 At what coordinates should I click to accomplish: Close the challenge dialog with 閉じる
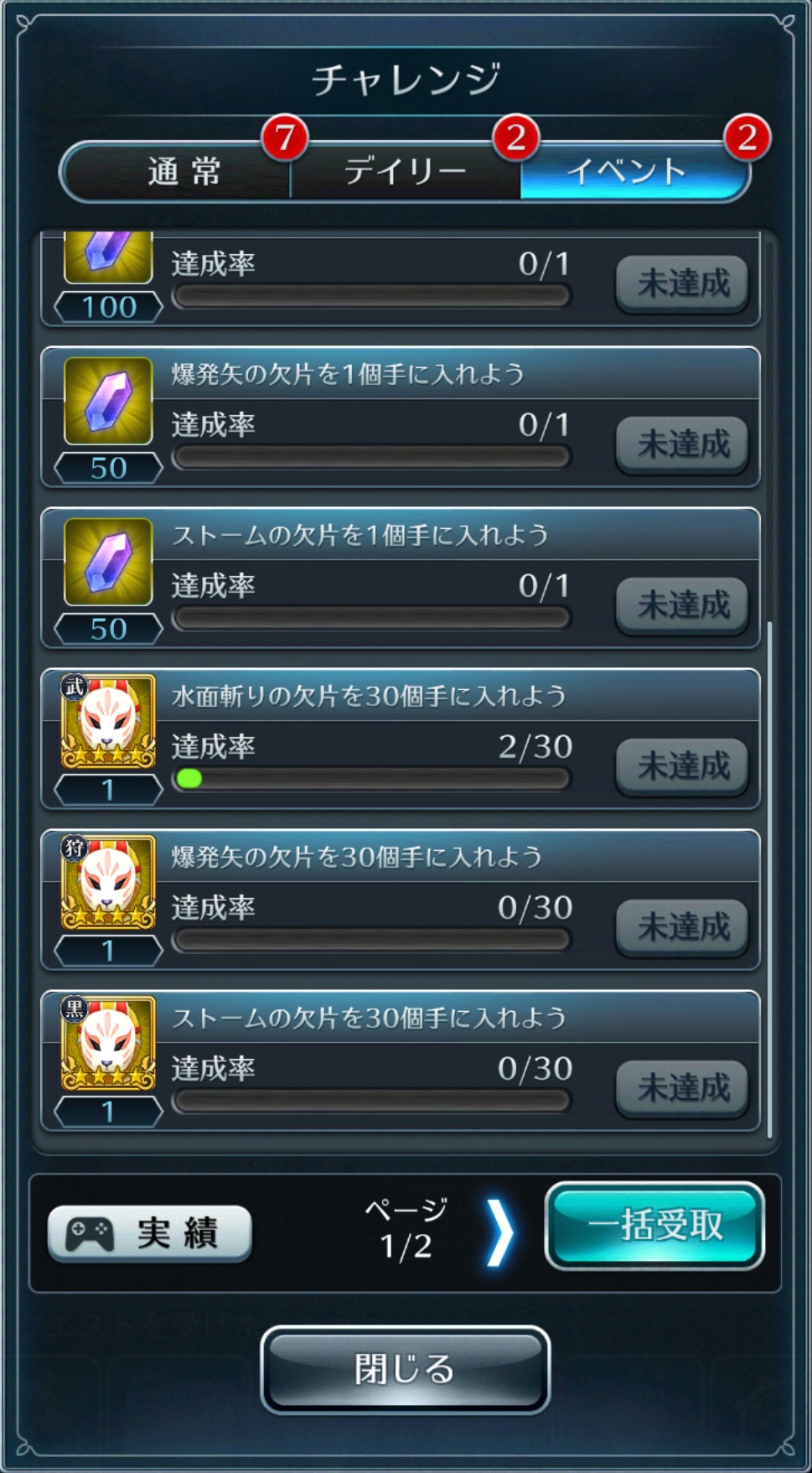tap(406, 1369)
